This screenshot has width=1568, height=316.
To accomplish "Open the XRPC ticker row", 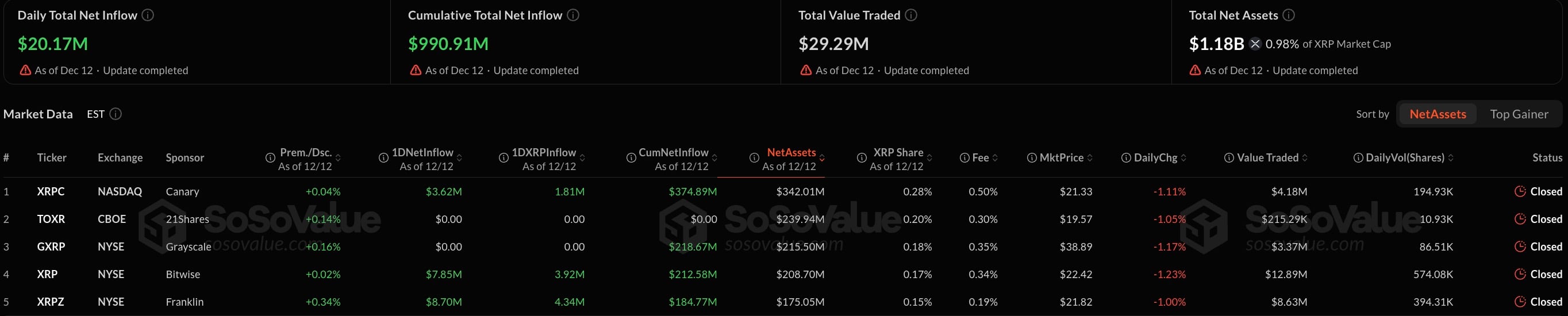I will pyautogui.click(x=51, y=191).
